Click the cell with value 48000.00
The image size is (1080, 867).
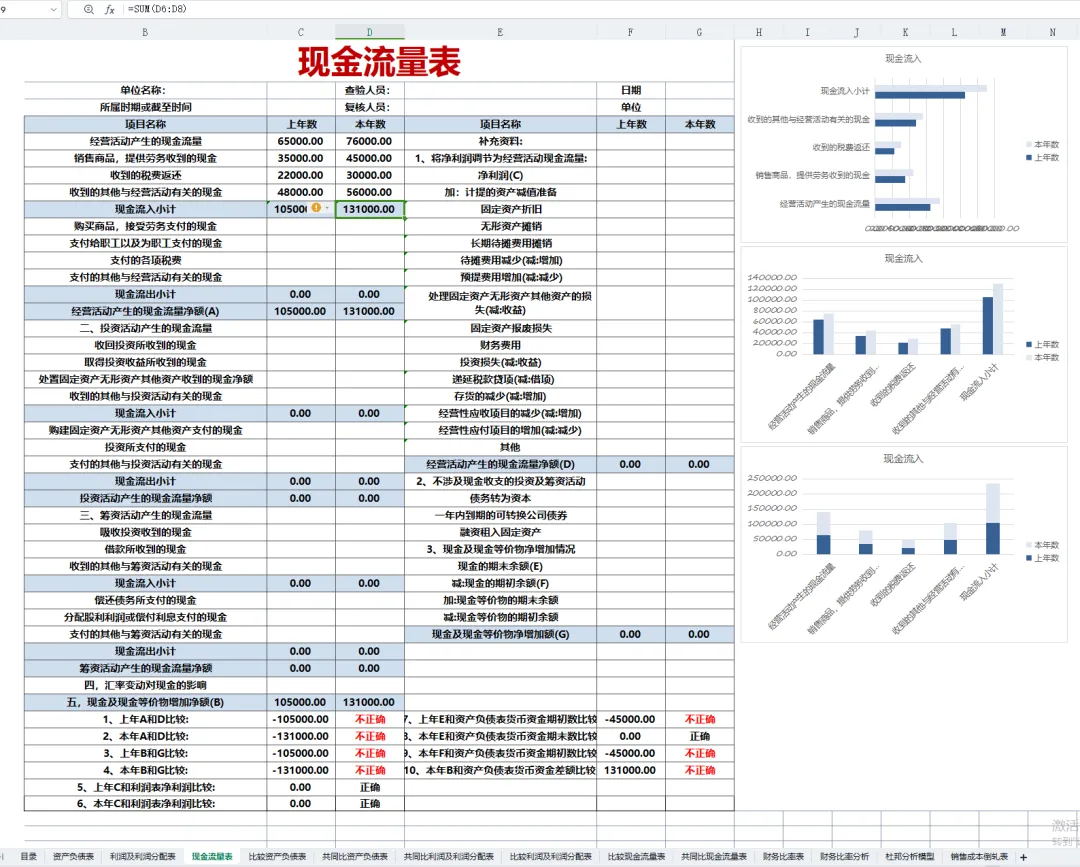coord(301,192)
